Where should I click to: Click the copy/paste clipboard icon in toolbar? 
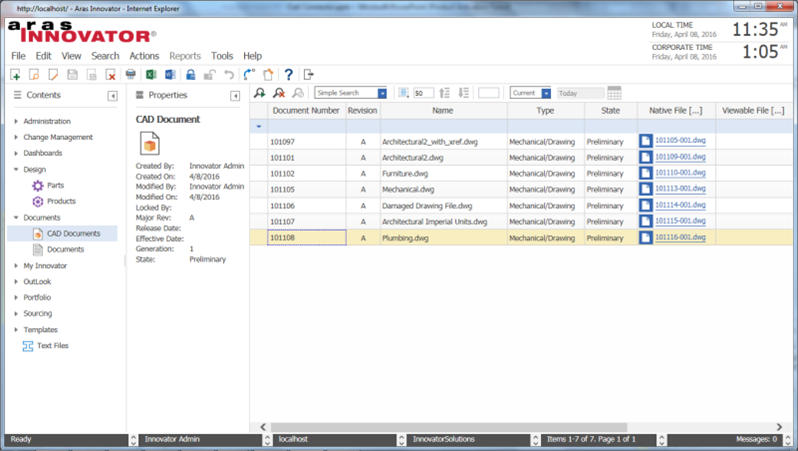[268, 75]
